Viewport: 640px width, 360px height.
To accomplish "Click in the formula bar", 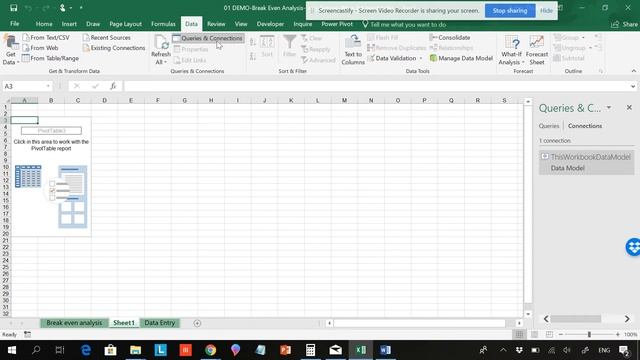I will pos(376,86).
